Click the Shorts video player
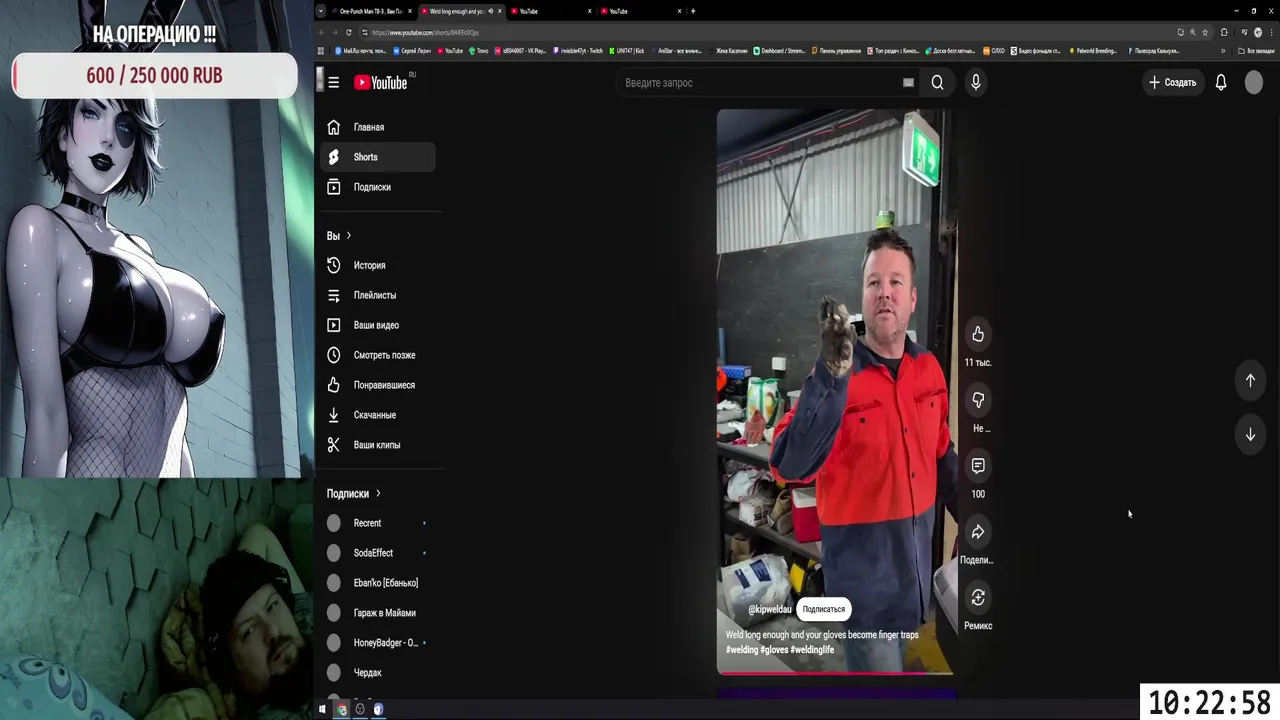The image size is (1280, 720). (x=836, y=390)
